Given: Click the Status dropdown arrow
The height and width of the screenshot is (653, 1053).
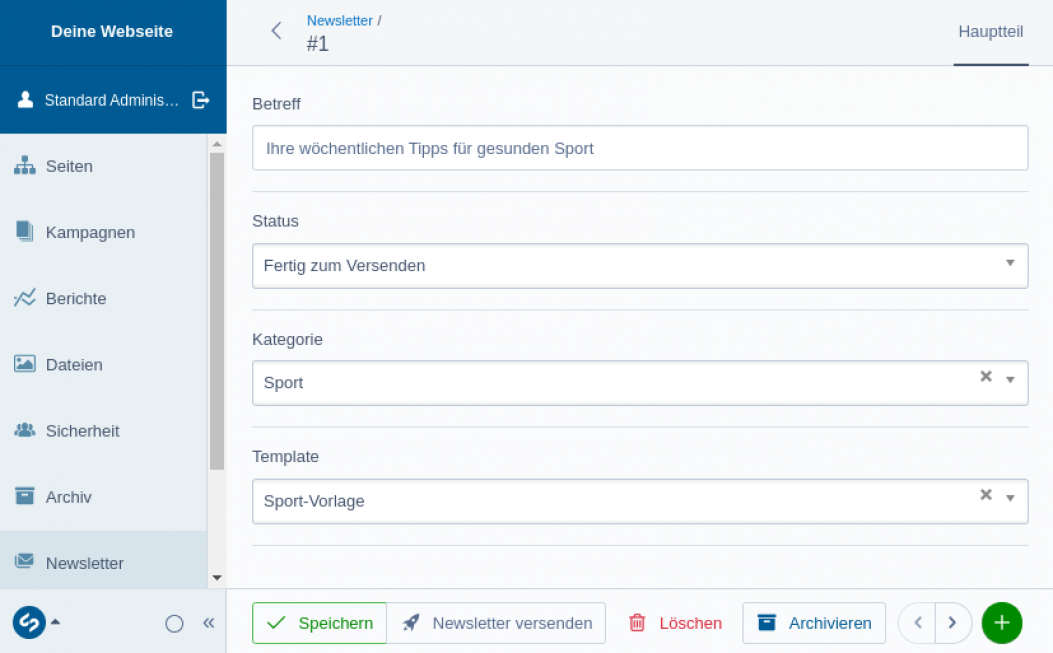Looking at the screenshot, I should coord(1010,263).
